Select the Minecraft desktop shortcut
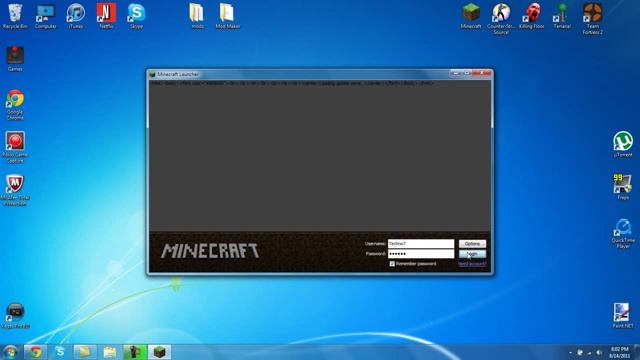This screenshot has height=360, width=640. pos(471,16)
